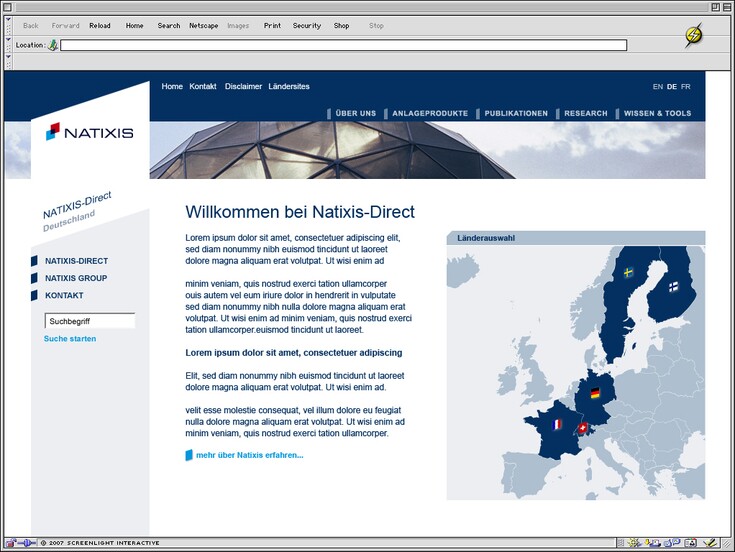Open the RESEARCH menu
The height and width of the screenshot is (552, 735).
[585, 113]
